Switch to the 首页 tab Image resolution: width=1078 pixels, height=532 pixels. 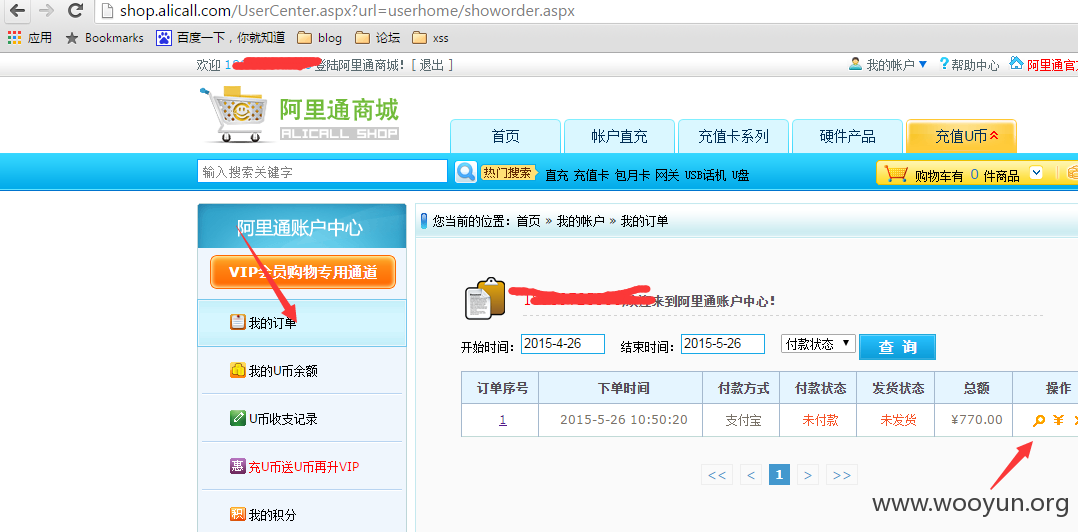click(x=505, y=136)
